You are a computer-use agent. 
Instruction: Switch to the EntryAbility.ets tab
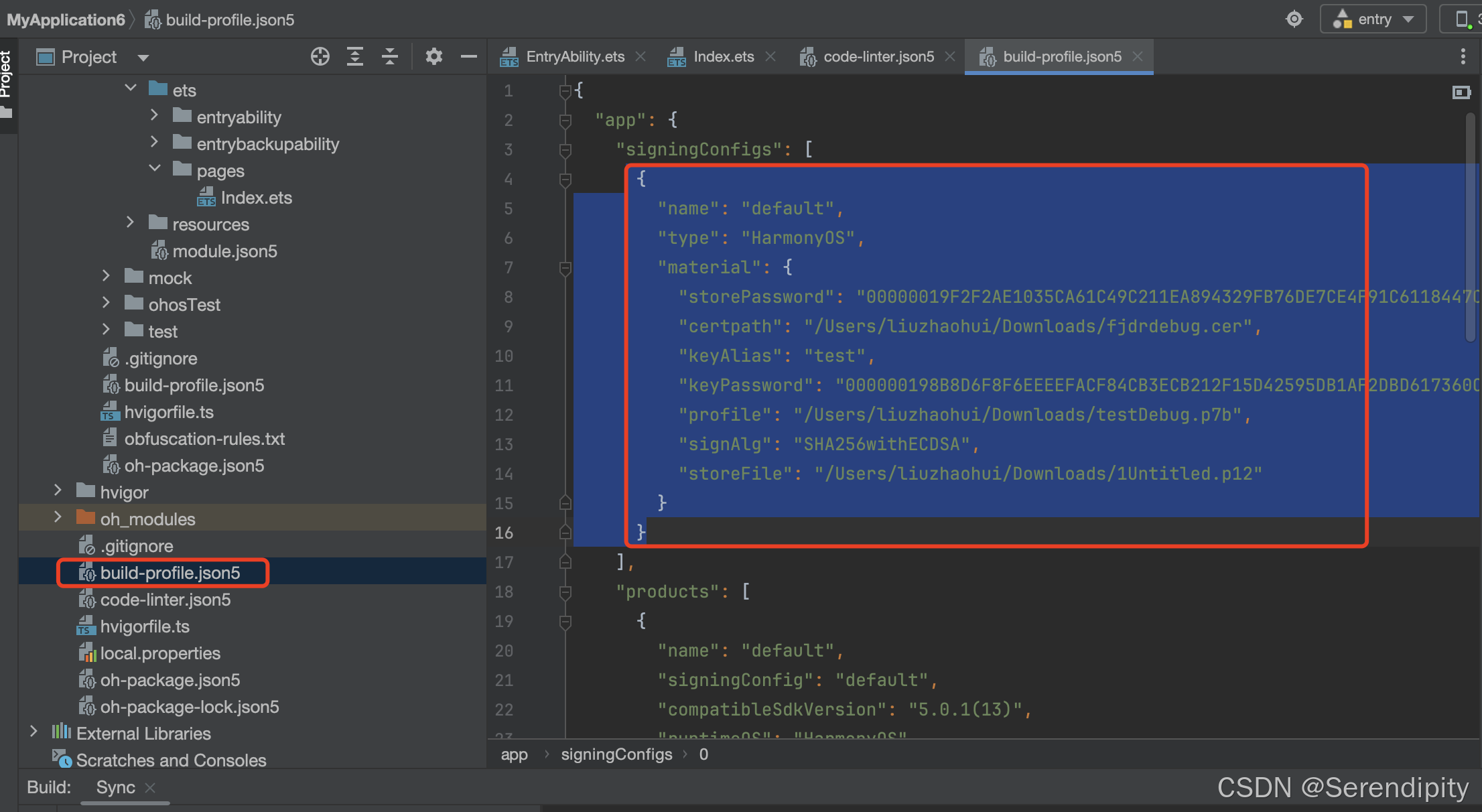click(x=575, y=57)
